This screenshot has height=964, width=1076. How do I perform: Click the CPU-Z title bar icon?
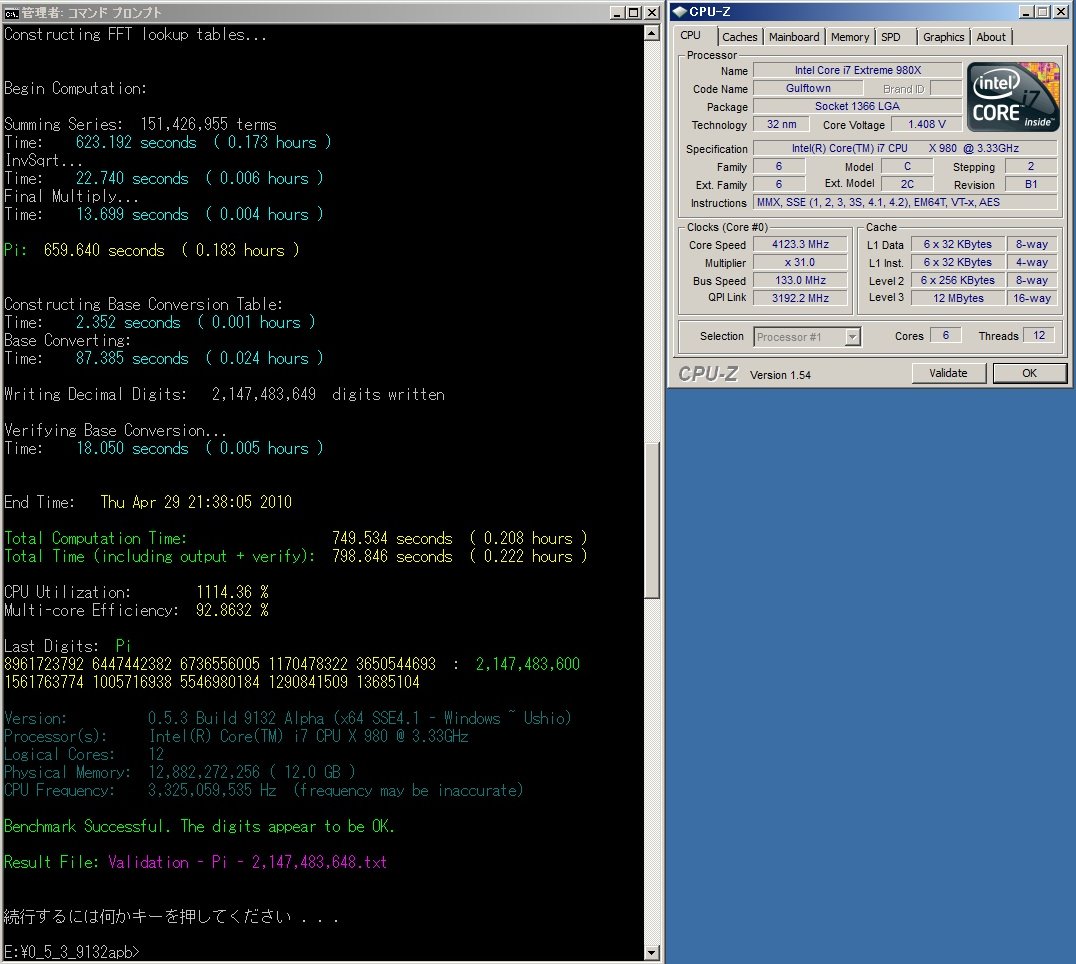(x=679, y=12)
